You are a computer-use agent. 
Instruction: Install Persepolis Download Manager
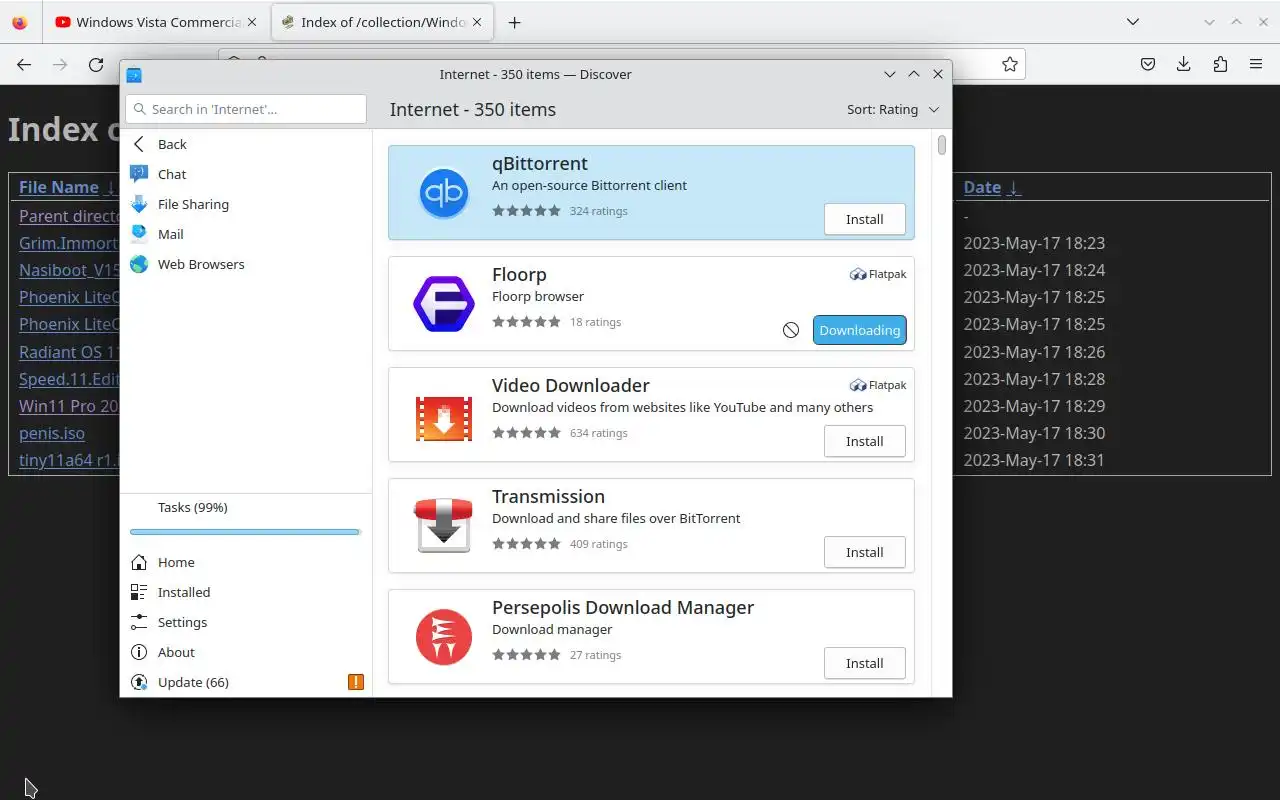point(865,663)
